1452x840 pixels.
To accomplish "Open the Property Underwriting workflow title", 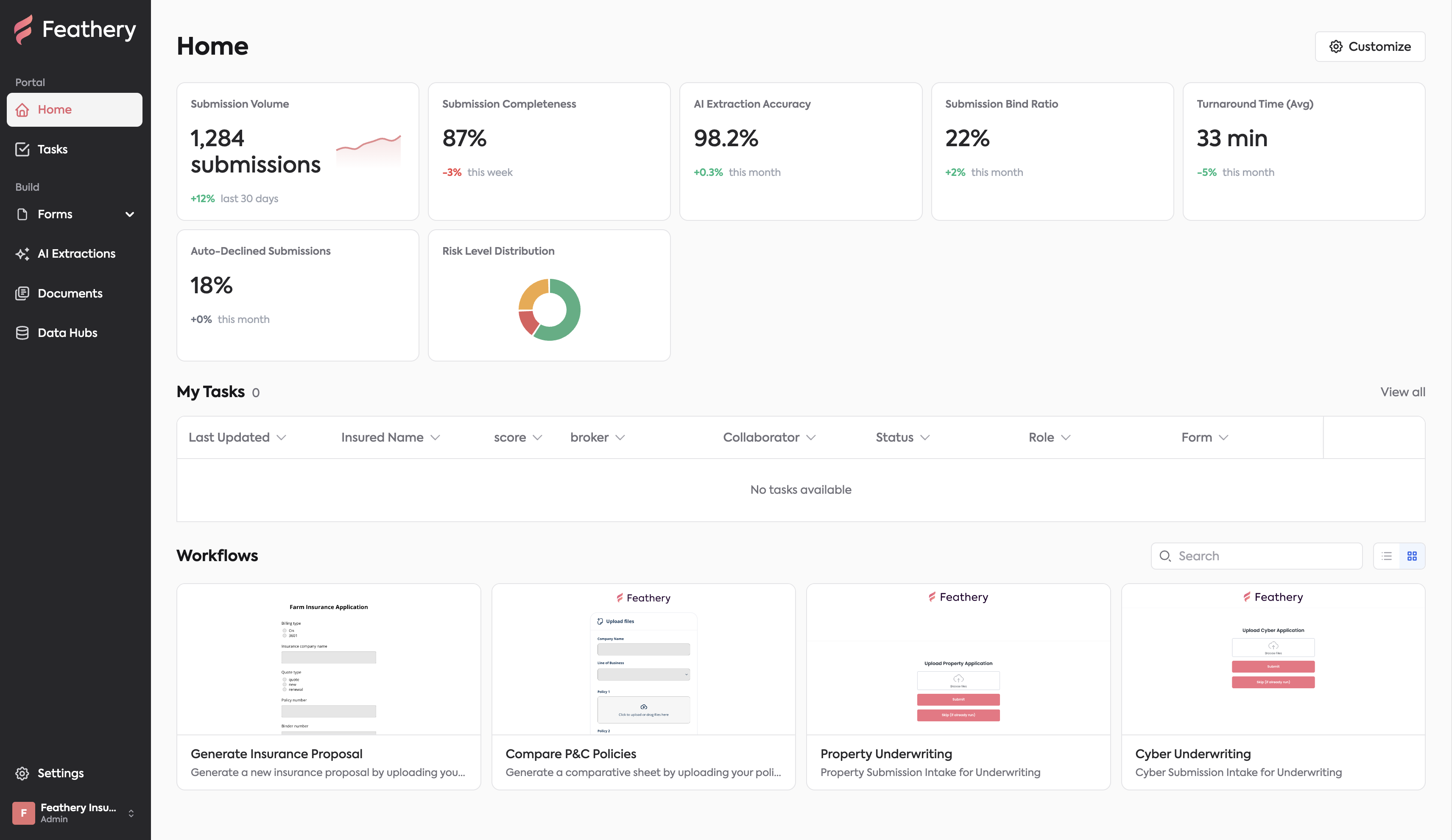I will click(886, 754).
